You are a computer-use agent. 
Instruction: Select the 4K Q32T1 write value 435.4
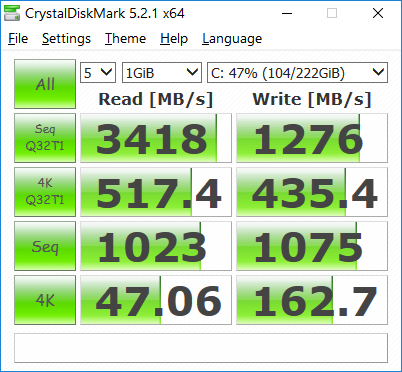312,192
